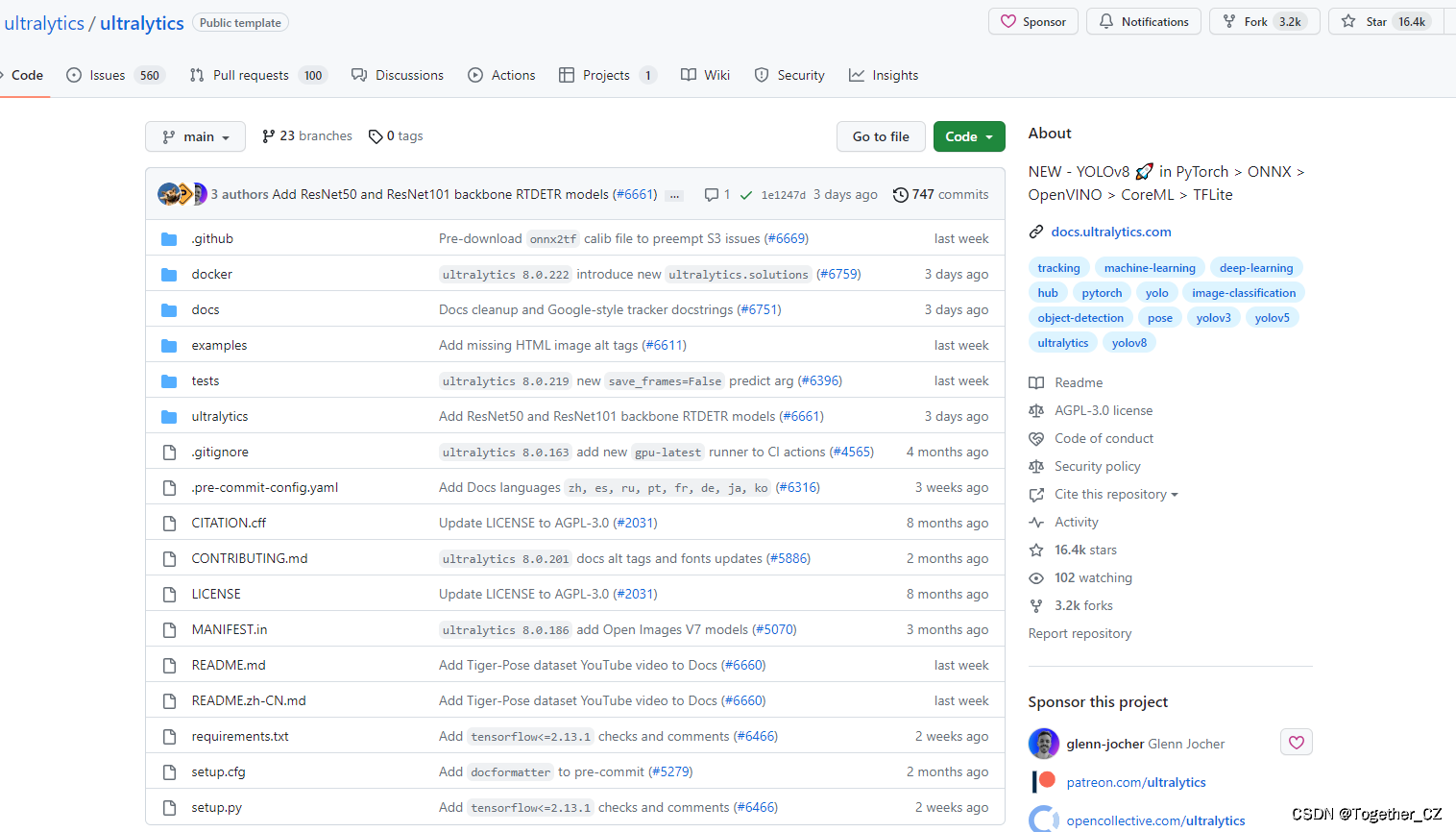Open the setup.py file
The width and height of the screenshot is (1456, 832).
coord(216,808)
